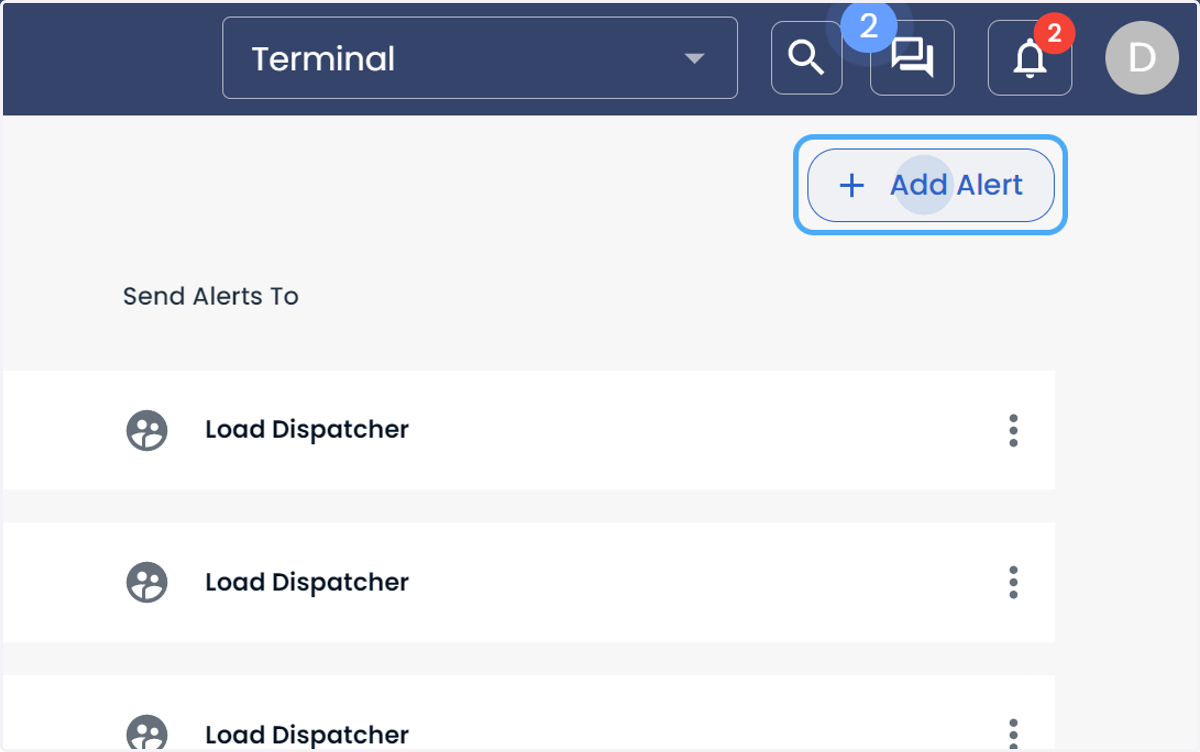Click the group icon in bottom Load Dispatcher row
The height and width of the screenshot is (752, 1200).
(x=147, y=733)
